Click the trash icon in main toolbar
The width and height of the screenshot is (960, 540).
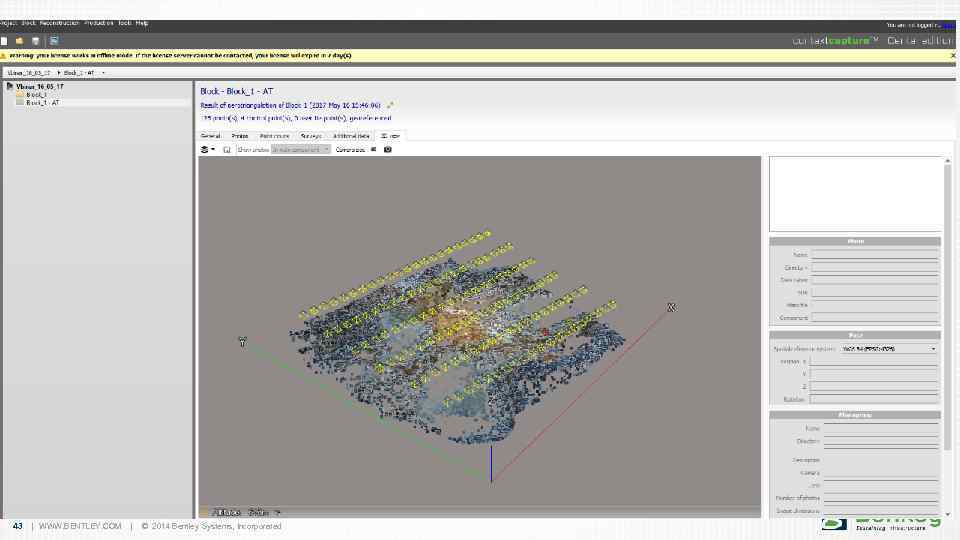coord(36,41)
